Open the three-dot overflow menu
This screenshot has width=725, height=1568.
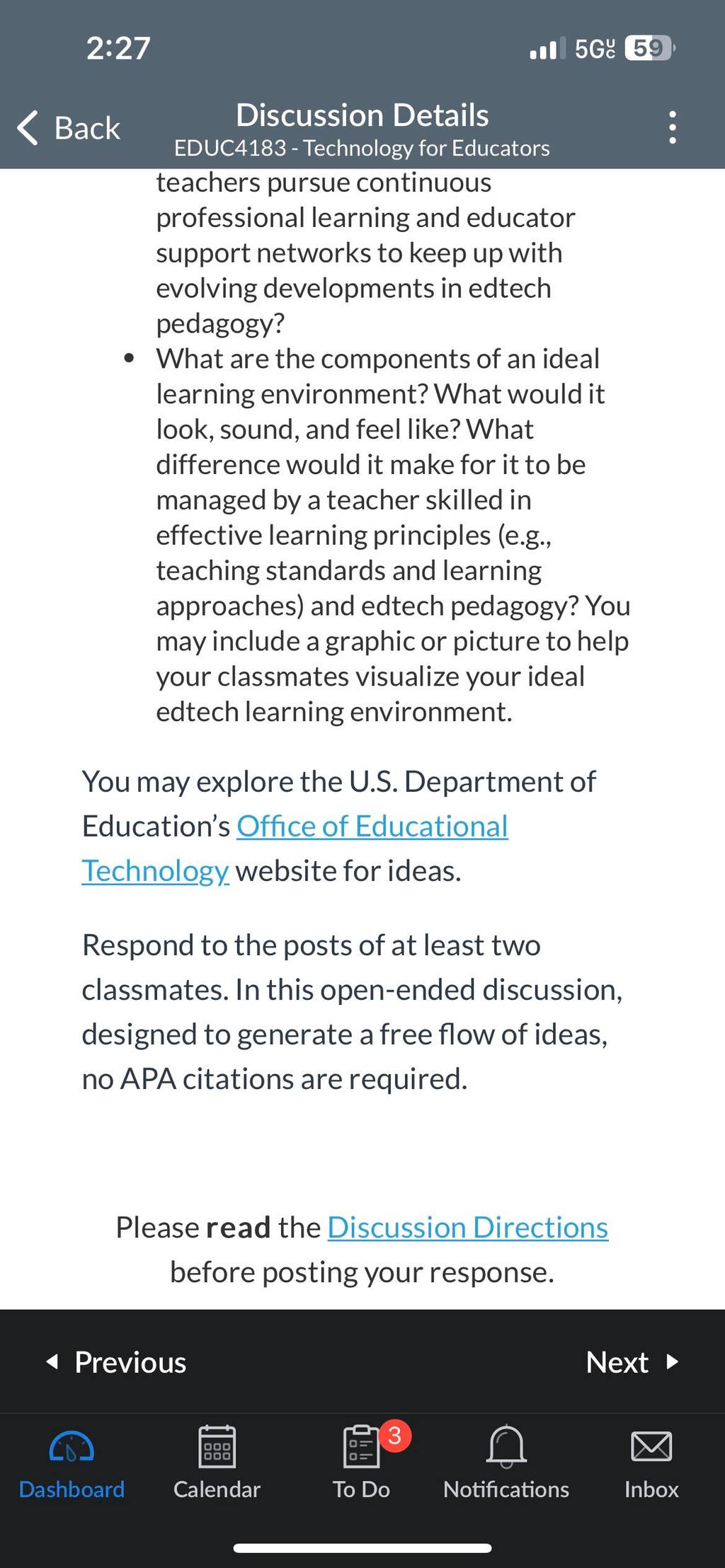point(672,128)
